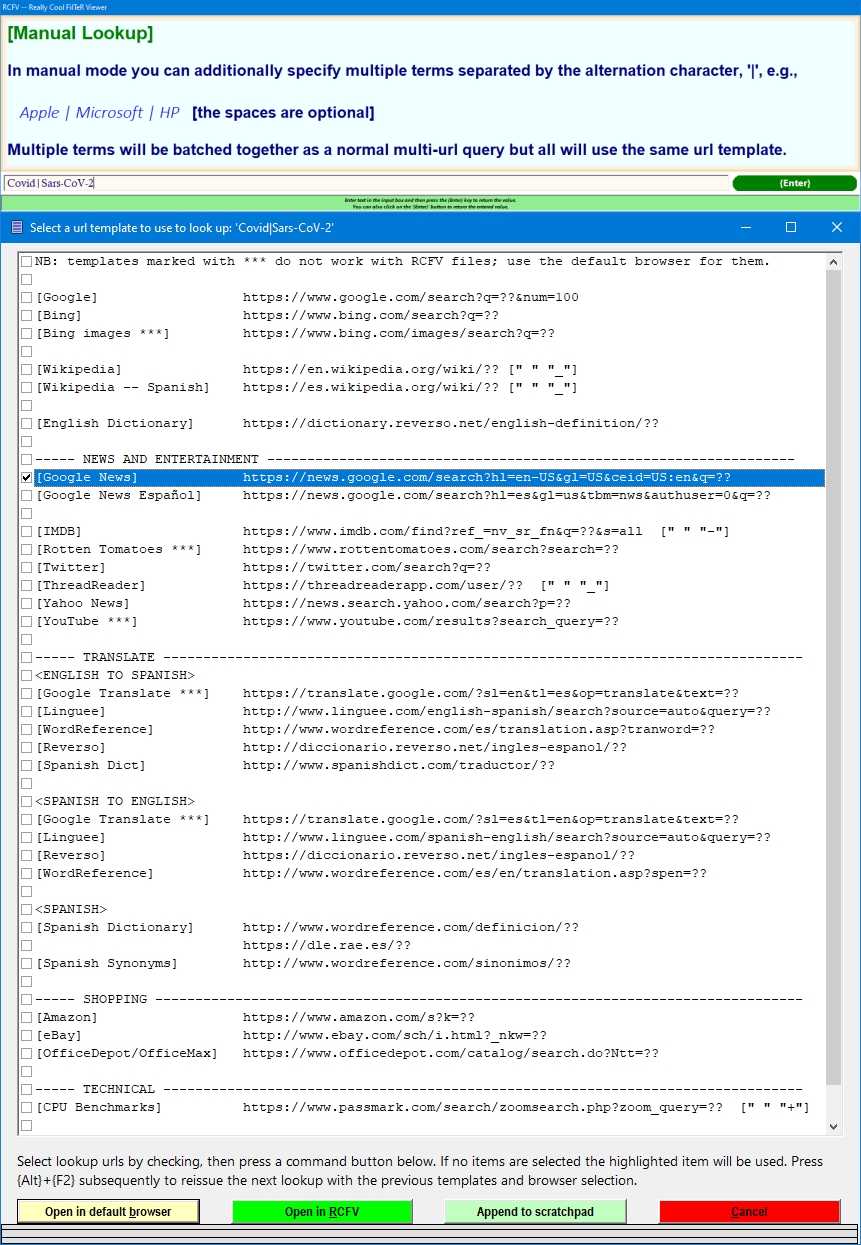The width and height of the screenshot is (861, 1245).
Task: Click the dialog's title bar icon
Action: [x=16, y=228]
